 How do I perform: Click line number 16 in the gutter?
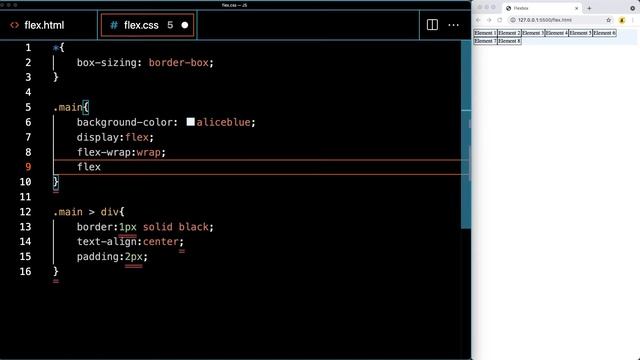click(x=25, y=271)
